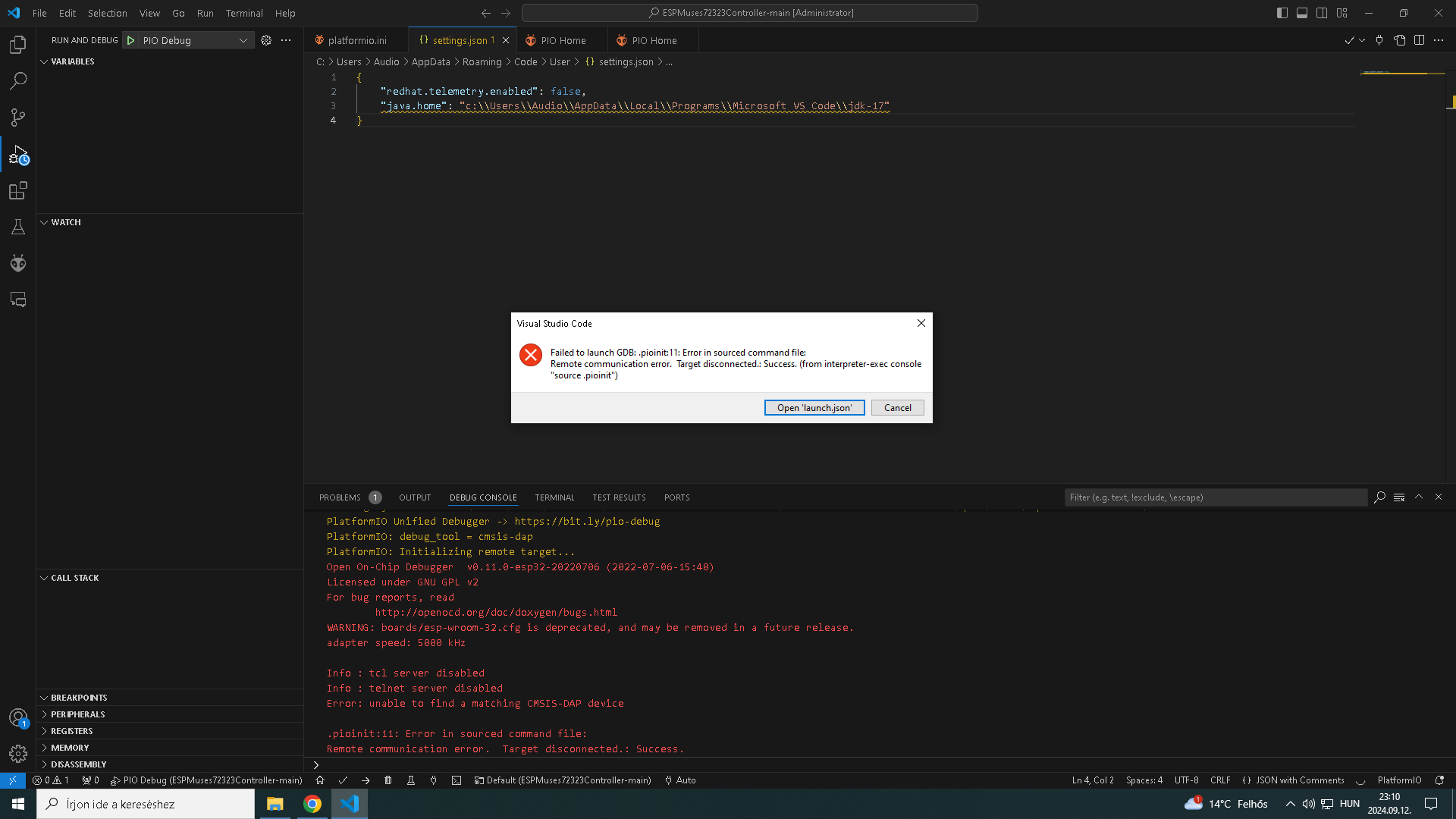Open the Accounts menu in activity bar

(x=18, y=718)
